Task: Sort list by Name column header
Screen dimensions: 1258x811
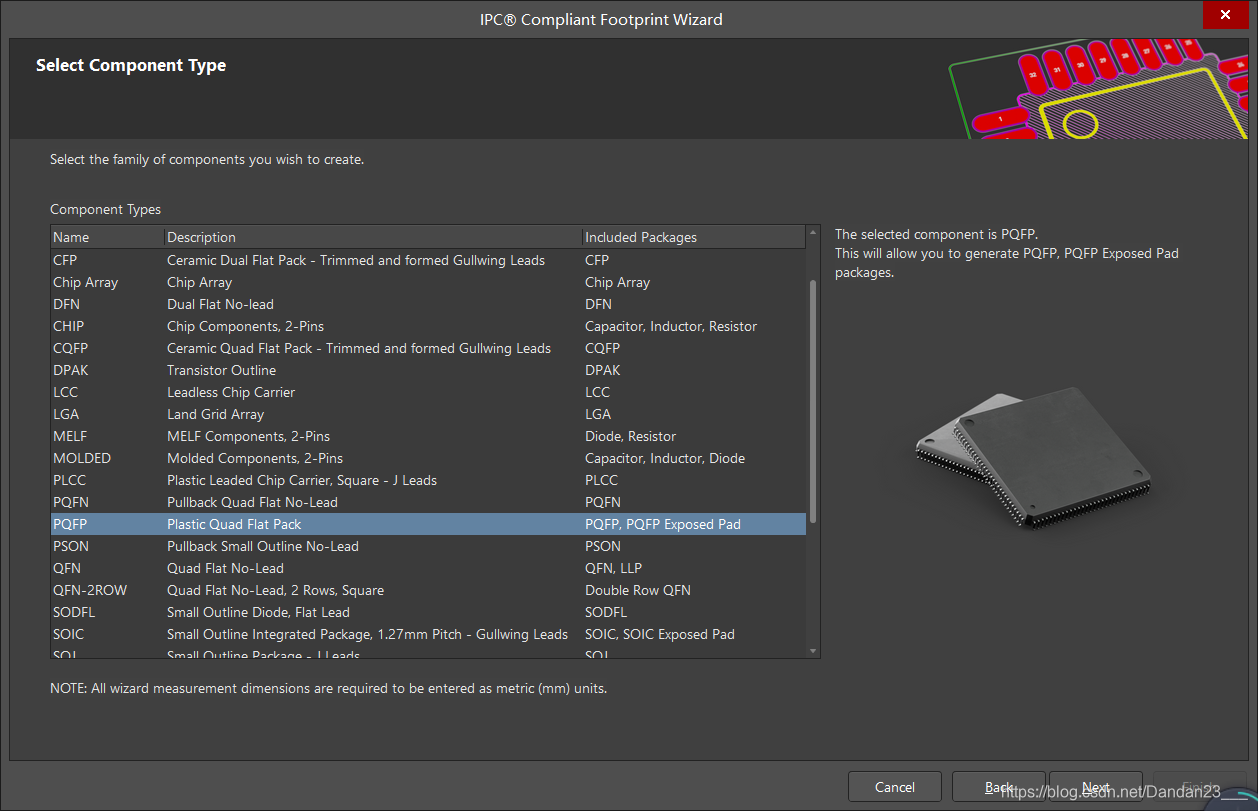Action: click(x=108, y=237)
